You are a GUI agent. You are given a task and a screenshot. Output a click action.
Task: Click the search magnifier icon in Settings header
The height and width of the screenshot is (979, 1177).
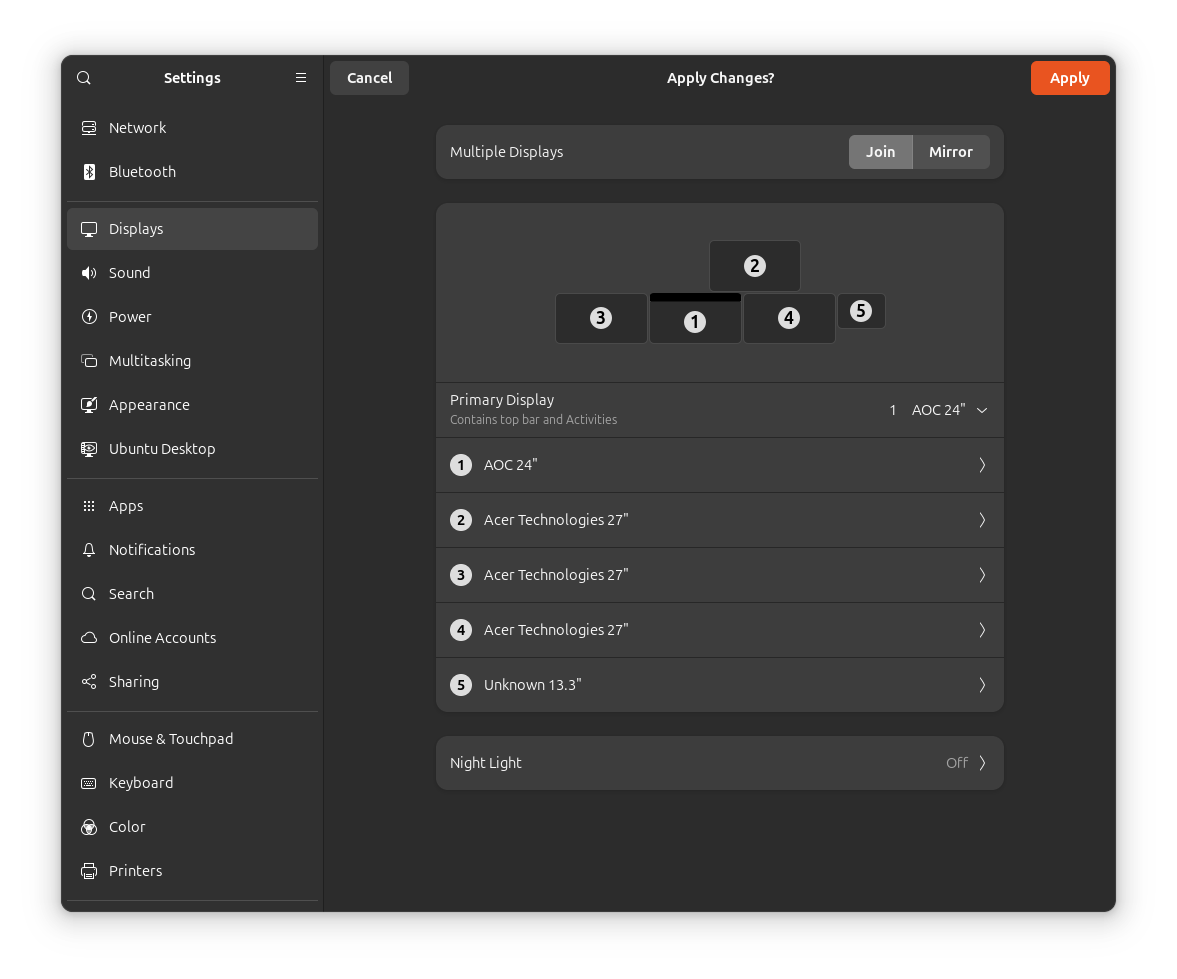tap(84, 78)
